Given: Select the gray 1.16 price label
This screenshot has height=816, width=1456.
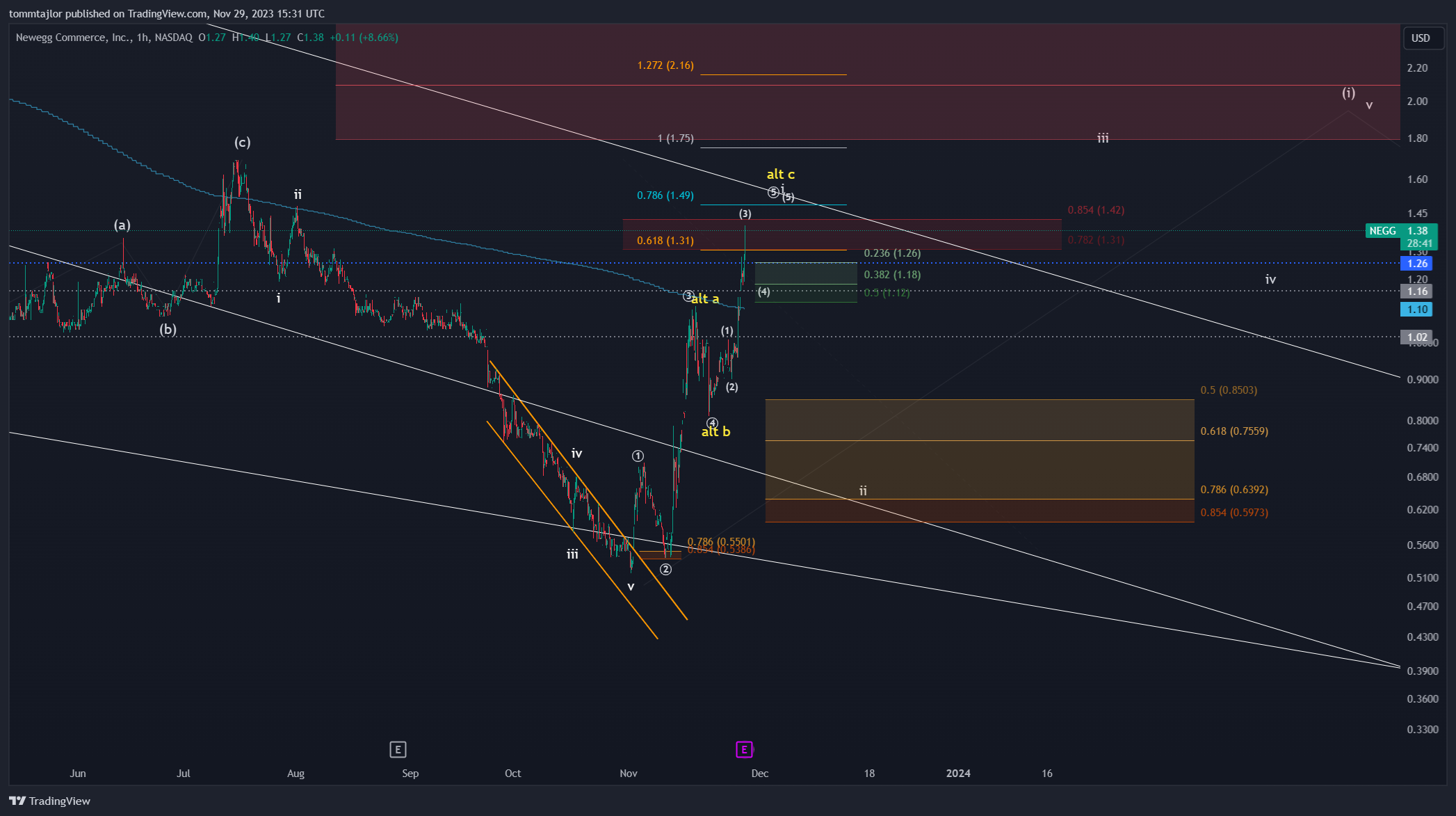Looking at the screenshot, I should [1417, 291].
